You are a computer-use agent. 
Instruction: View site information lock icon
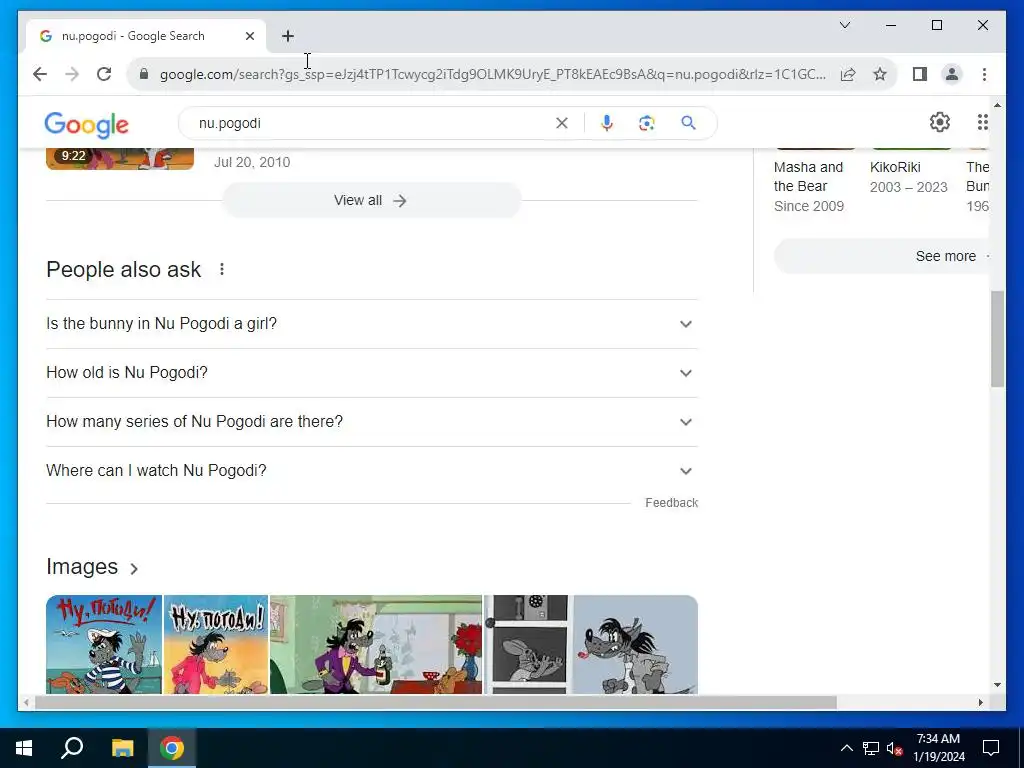point(144,74)
